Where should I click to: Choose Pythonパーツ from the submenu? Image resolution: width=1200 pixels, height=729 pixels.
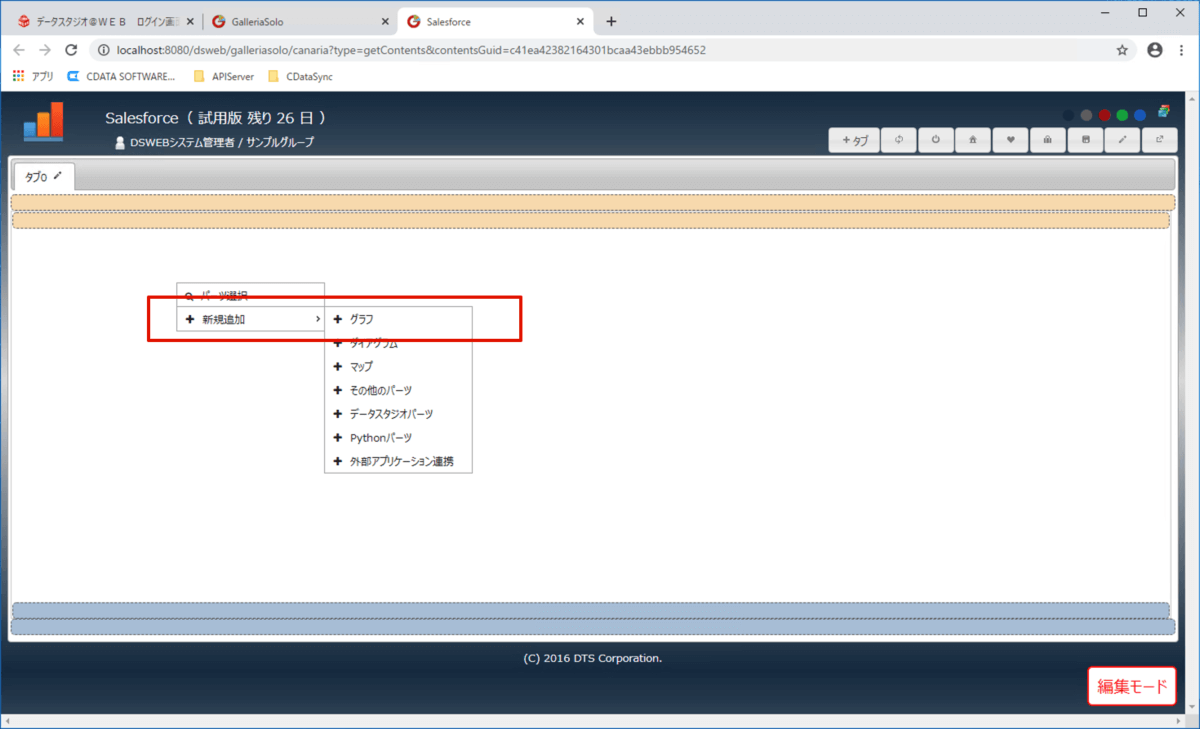[398, 438]
